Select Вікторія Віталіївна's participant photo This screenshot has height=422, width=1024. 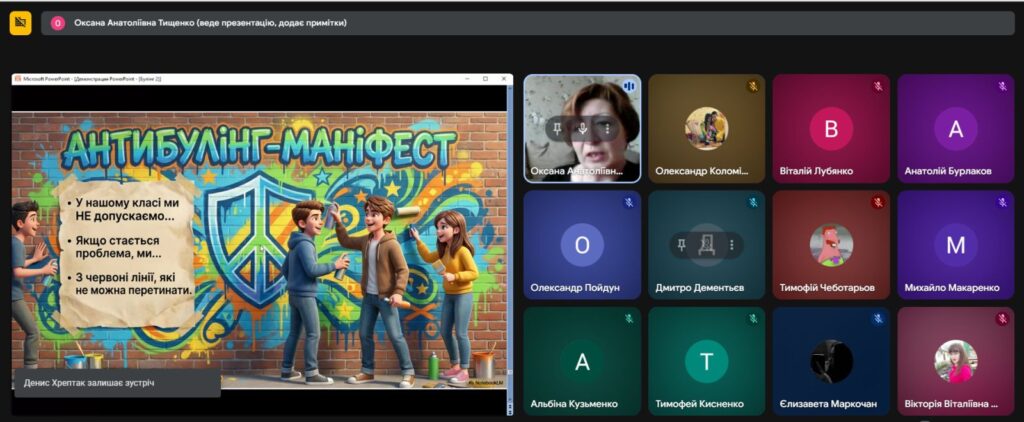955,361
